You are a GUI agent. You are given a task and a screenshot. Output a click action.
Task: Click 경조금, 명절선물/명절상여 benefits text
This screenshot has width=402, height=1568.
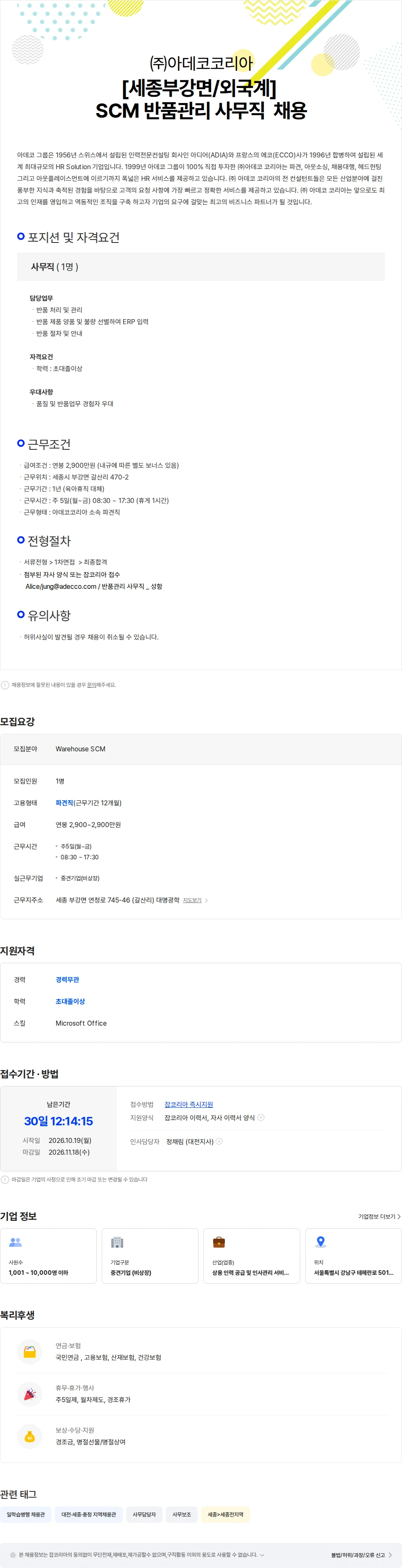click(90, 1442)
